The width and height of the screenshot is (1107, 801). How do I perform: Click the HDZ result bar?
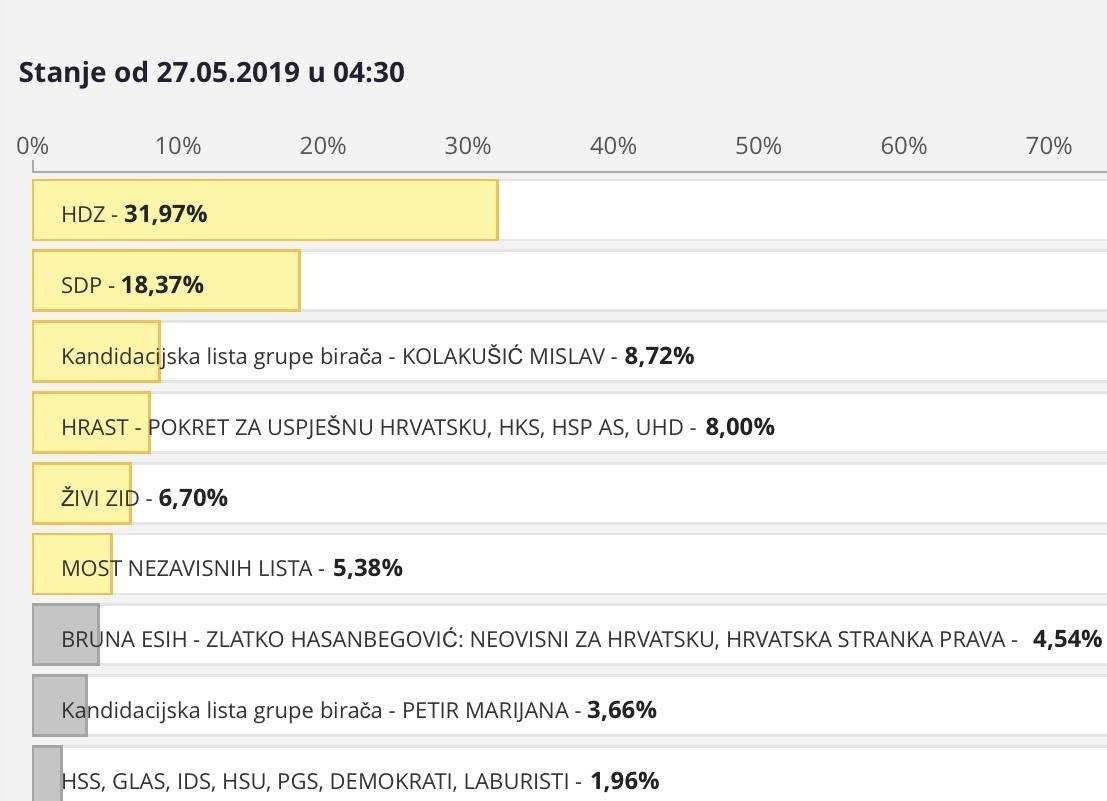[x=265, y=211]
